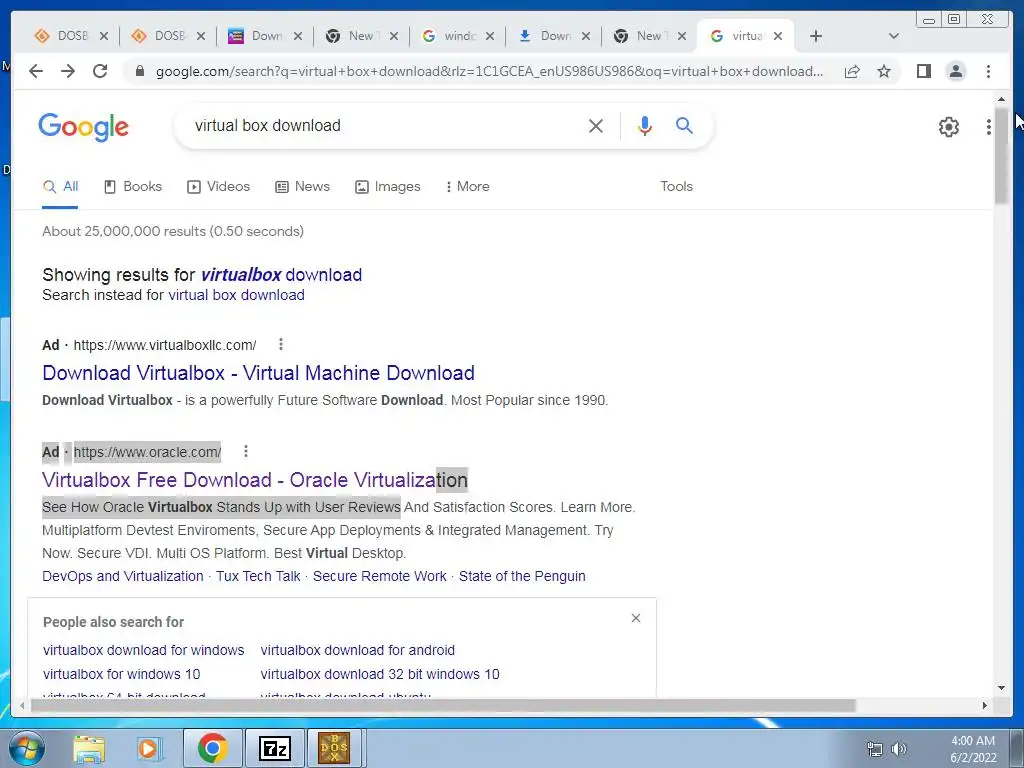
Task: Start voice search with the microphone
Action: coord(645,125)
